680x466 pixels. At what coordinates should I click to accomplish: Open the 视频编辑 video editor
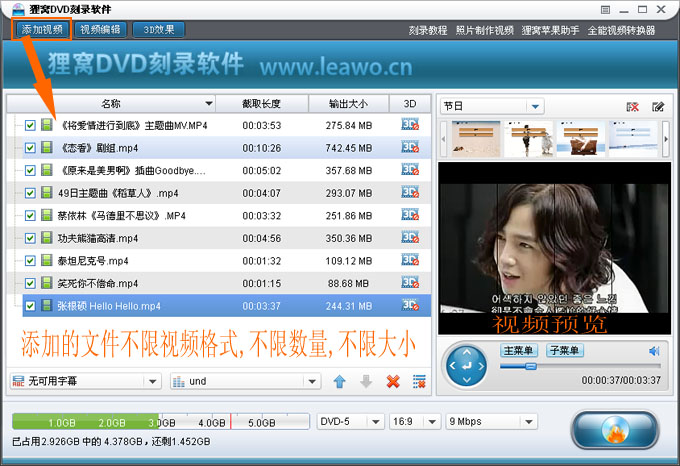pos(100,29)
